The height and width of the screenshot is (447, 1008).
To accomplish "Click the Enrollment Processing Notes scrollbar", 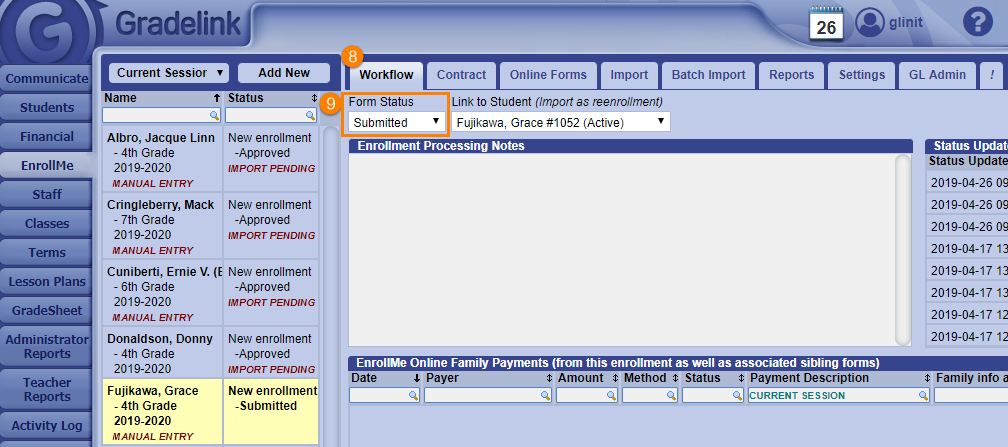I will click(x=903, y=248).
